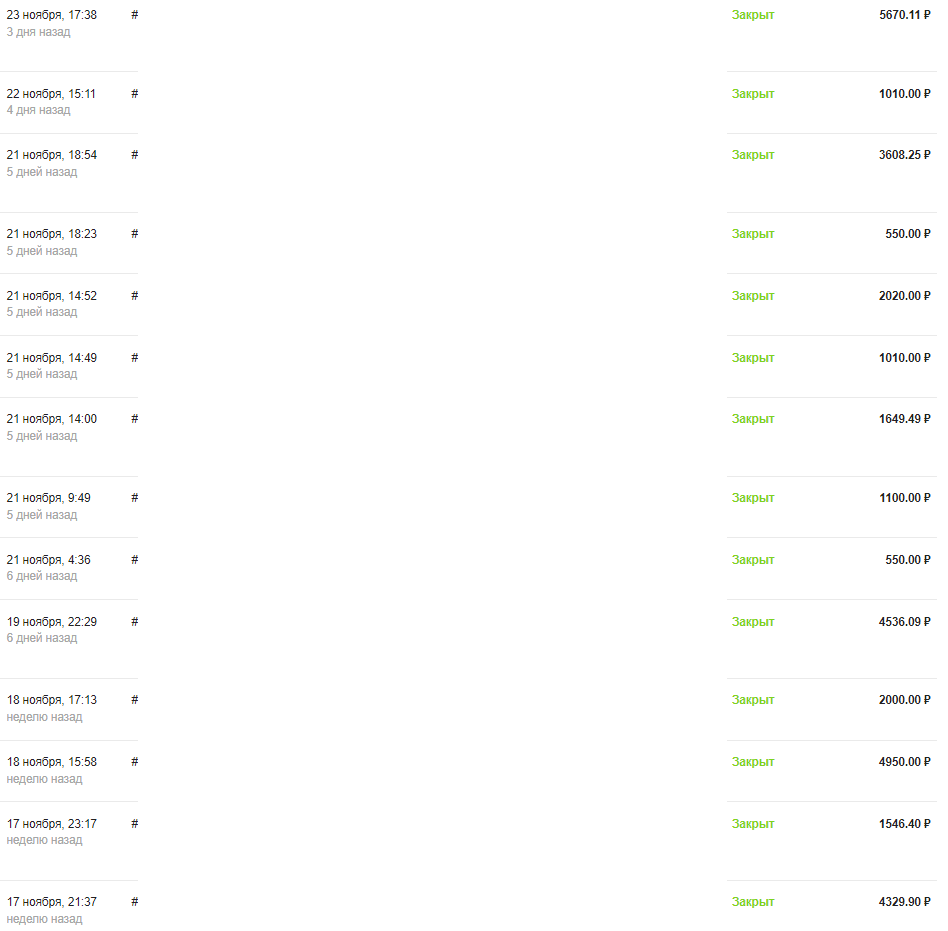Open the order dated 23 ноября, 17:38
The image size is (948, 931).
(51, 15)
